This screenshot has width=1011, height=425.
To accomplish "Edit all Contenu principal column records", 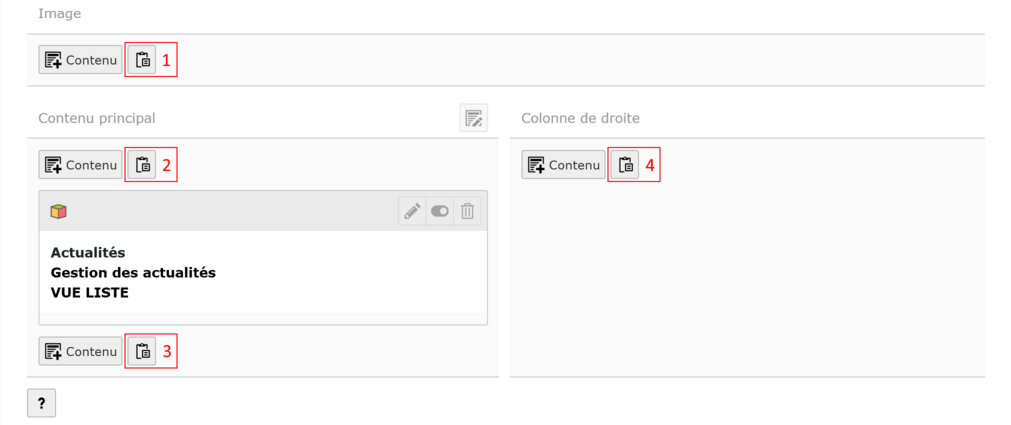I will (x=473, y=118).
